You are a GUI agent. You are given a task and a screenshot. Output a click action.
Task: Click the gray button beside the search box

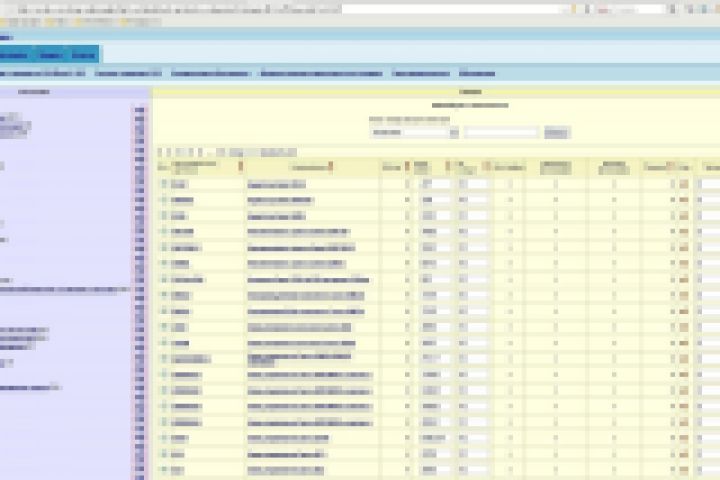coord(557,133)
